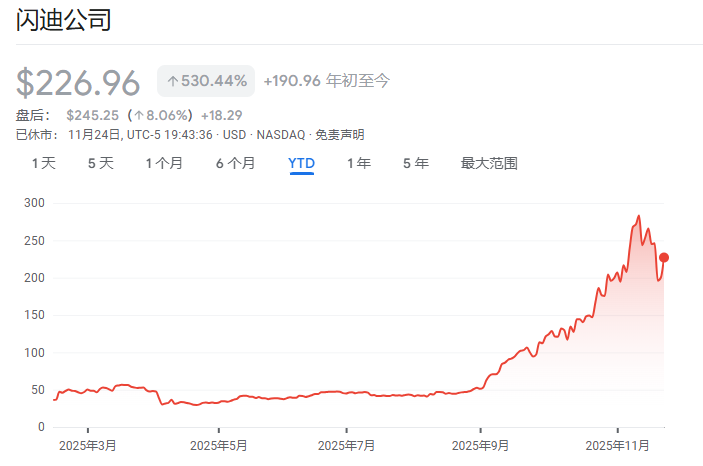The height and width of the screenshot is (466, 703).
Task: Select the 最大范围 range tab
Action: [x=489, y=163]
